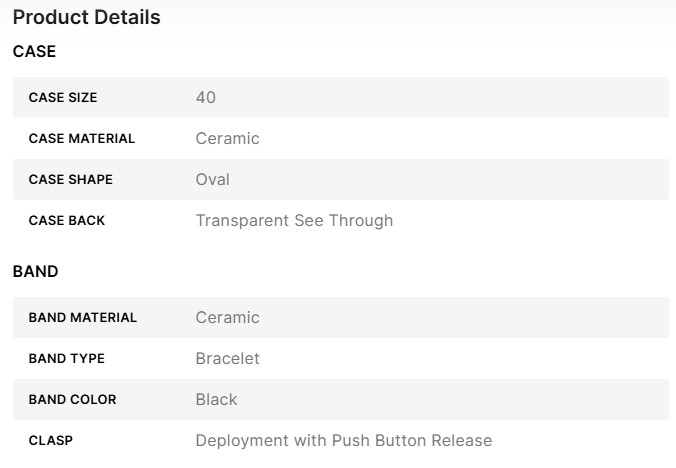Select the CASE SHAPE label

(70, 180)
